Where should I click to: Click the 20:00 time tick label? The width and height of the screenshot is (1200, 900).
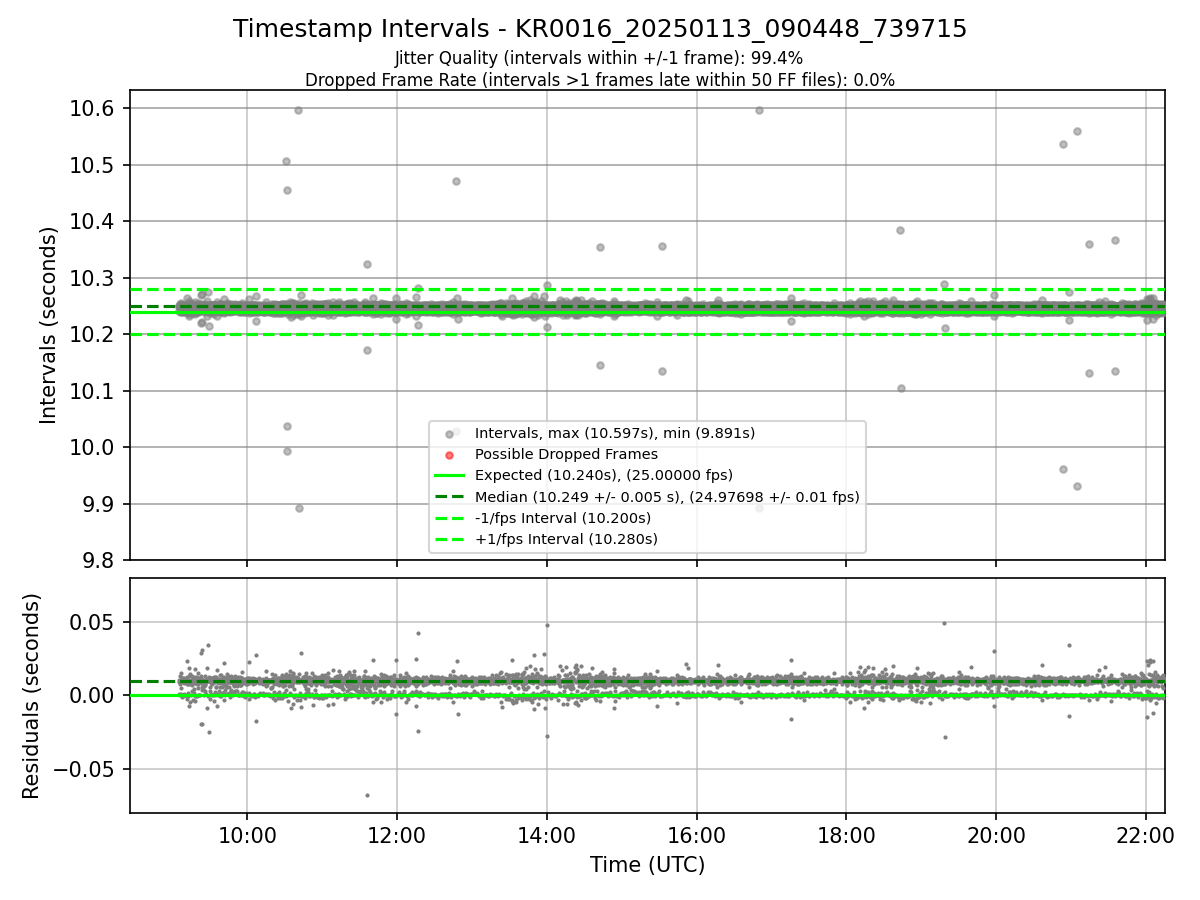[996, 836]
